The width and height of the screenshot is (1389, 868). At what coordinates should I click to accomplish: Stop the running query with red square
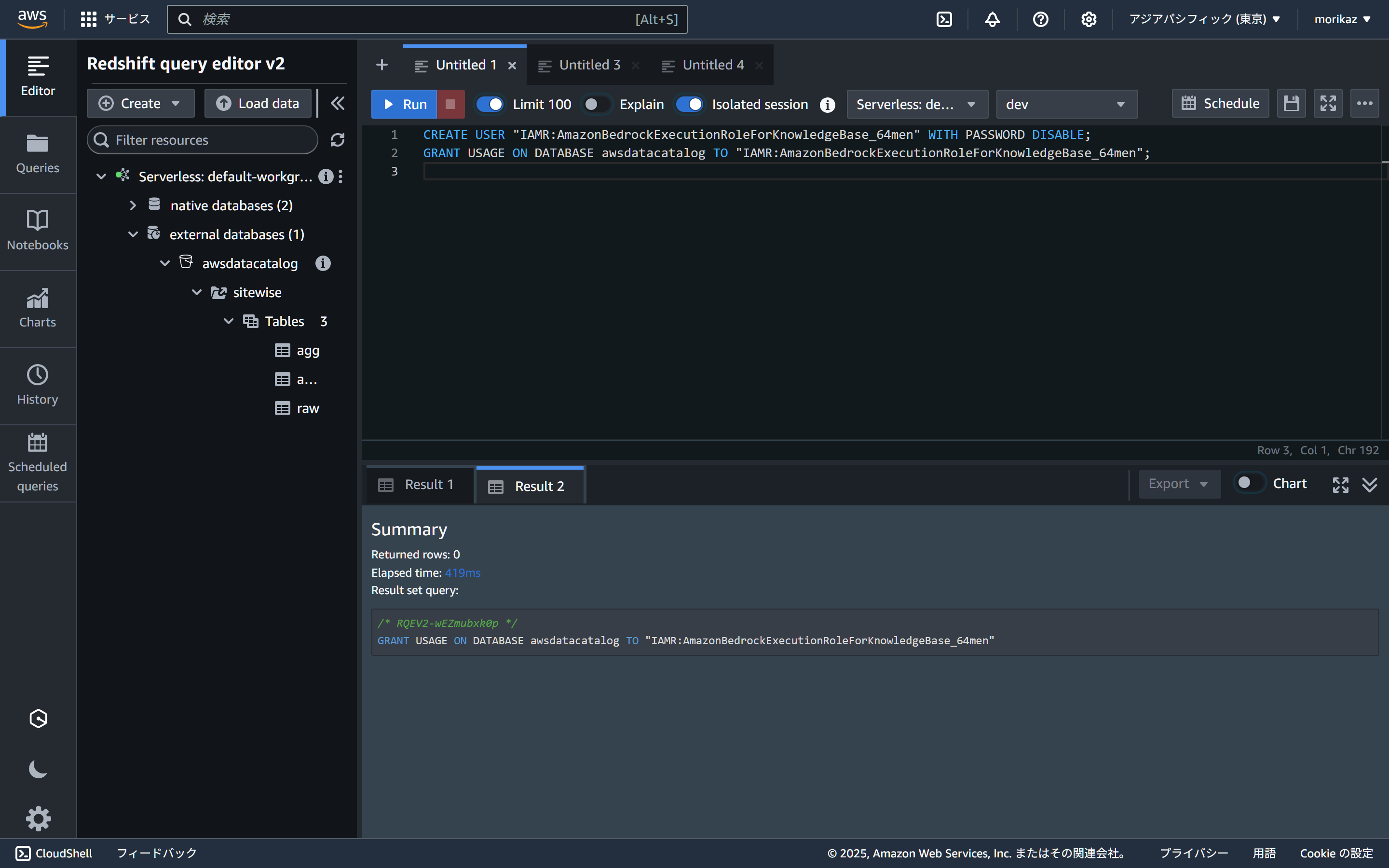450,104
